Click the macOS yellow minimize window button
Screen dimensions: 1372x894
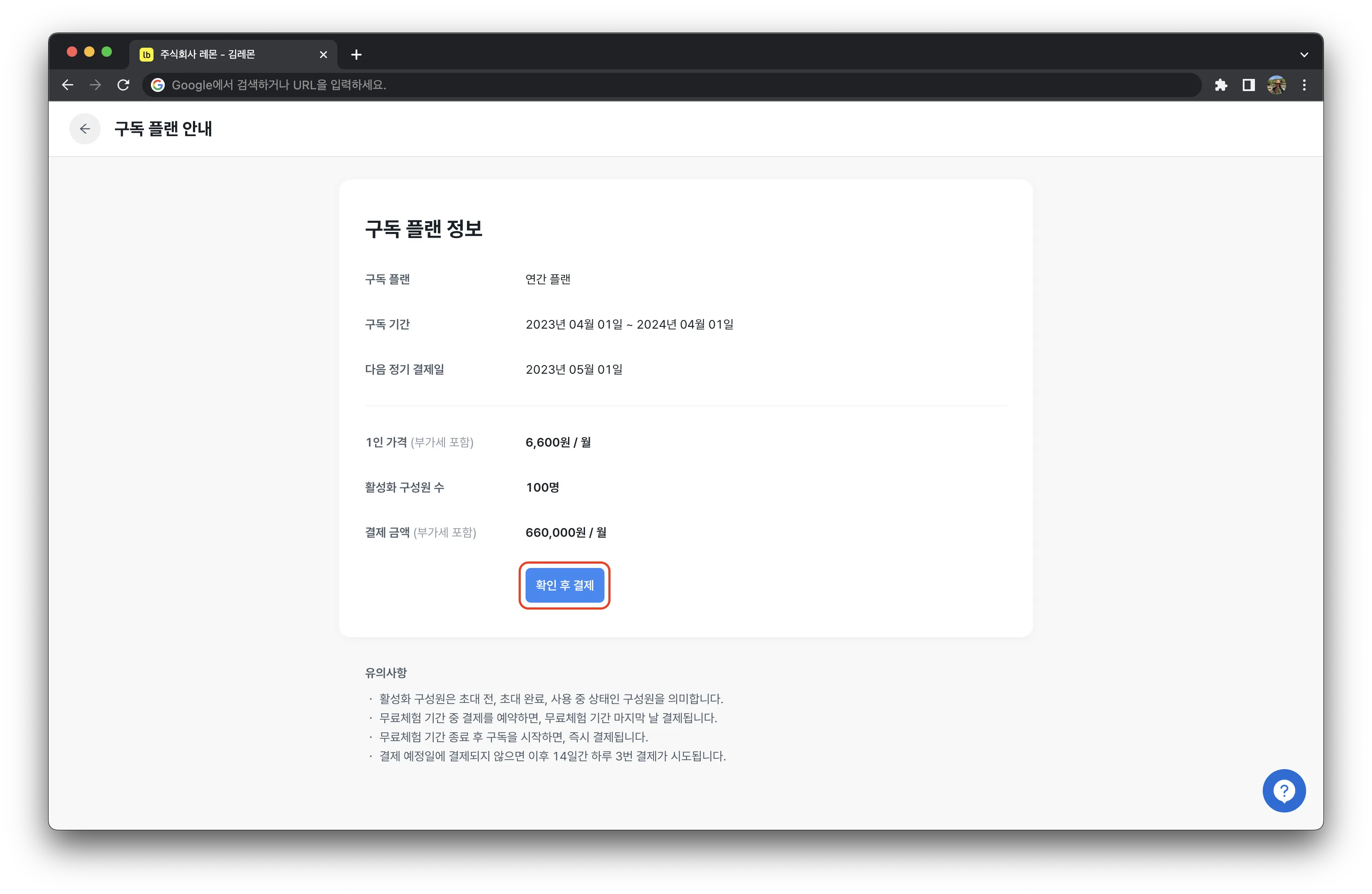coord(89,52)
